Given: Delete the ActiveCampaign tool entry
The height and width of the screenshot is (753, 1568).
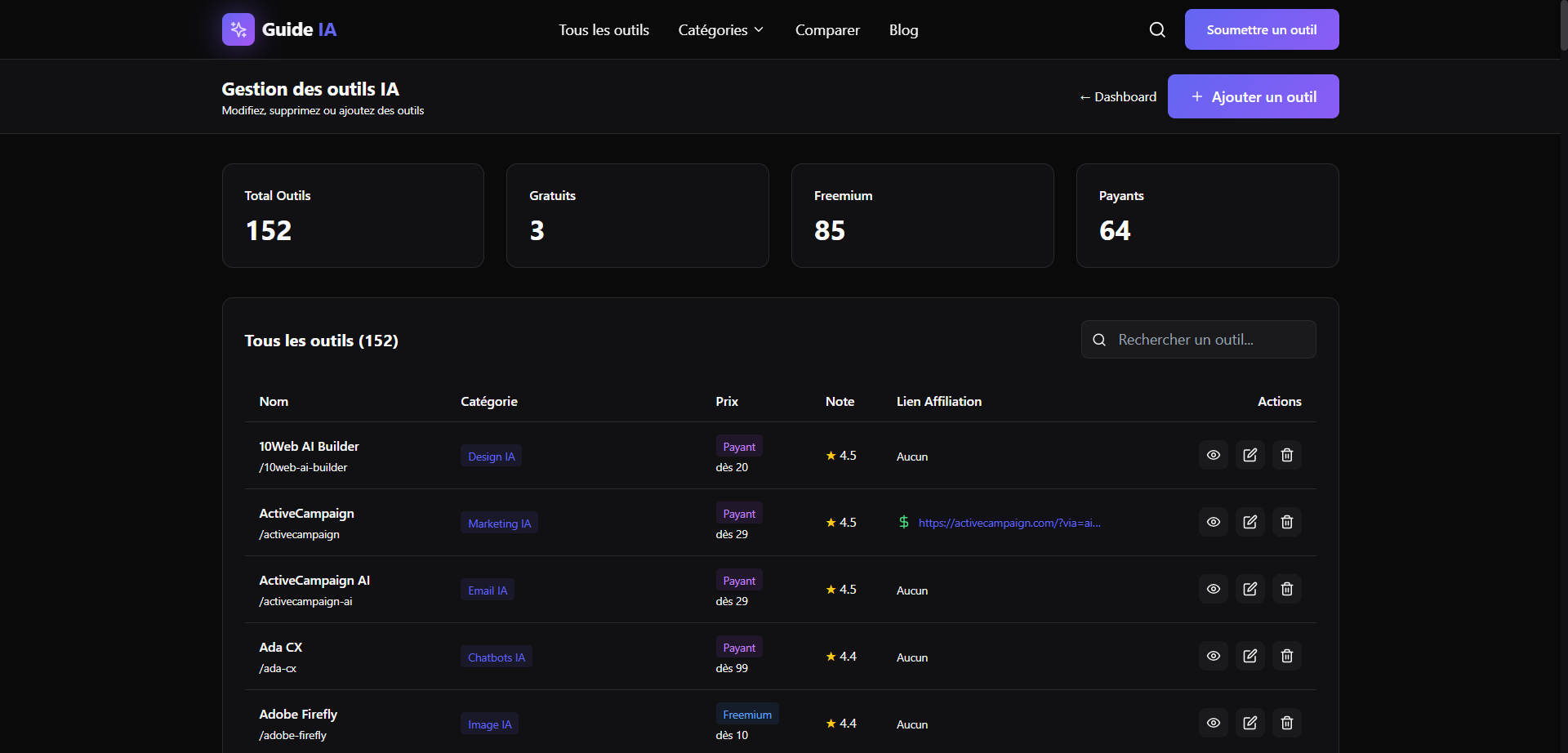Looking at the screenshot, I should (1286, 522).
